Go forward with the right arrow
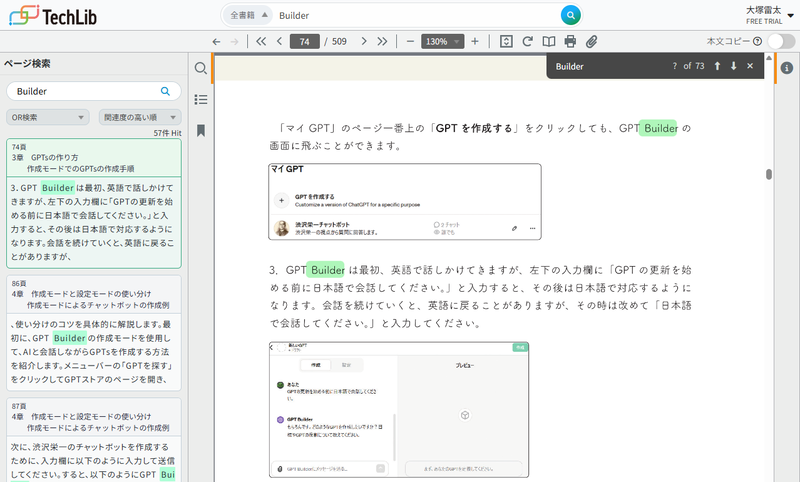Viewport: 800px width, 482px height. [x=234, y=41]
